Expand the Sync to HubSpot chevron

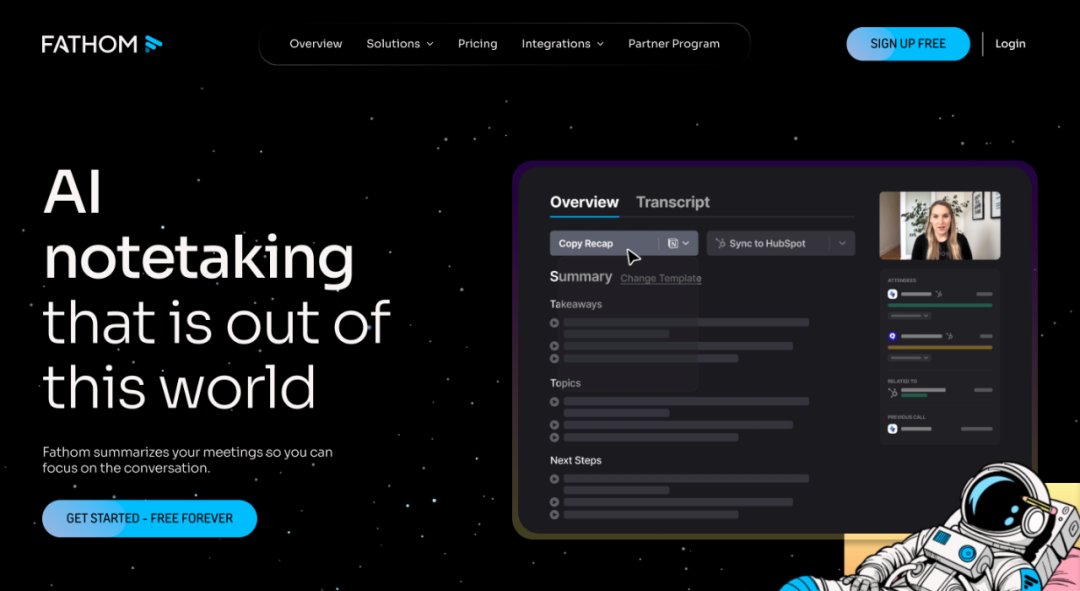click(842, 243)
